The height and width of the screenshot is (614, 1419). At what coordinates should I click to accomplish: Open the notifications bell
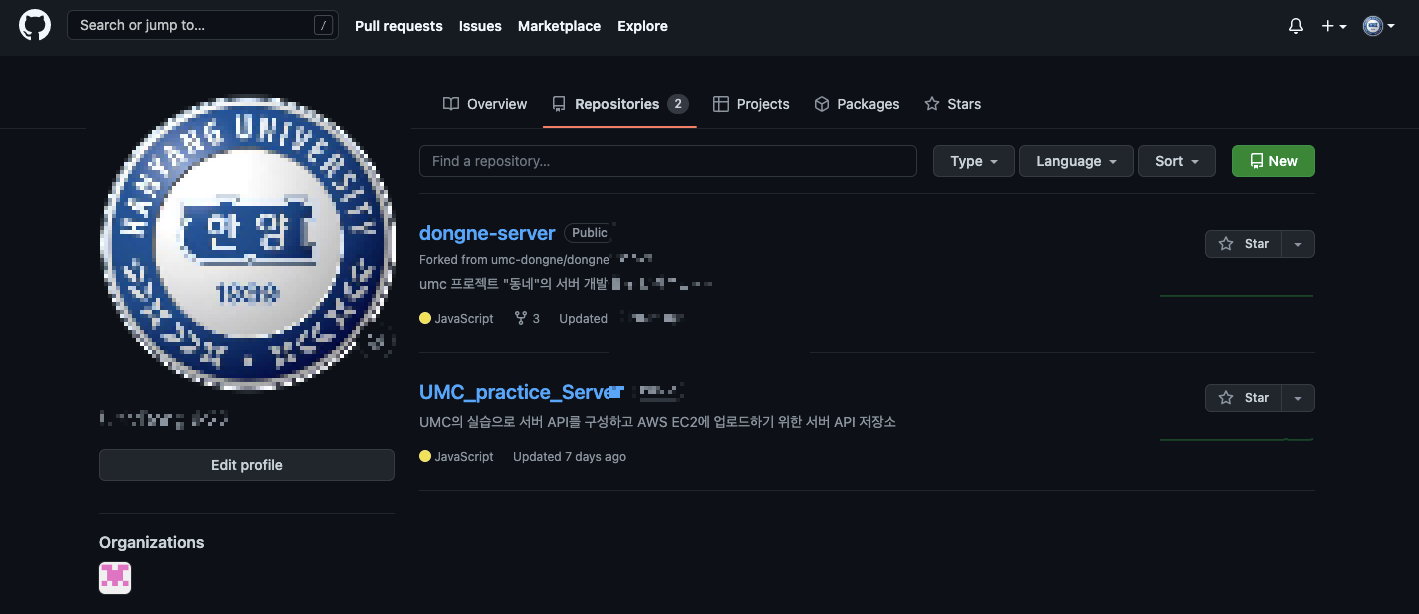1296,26
